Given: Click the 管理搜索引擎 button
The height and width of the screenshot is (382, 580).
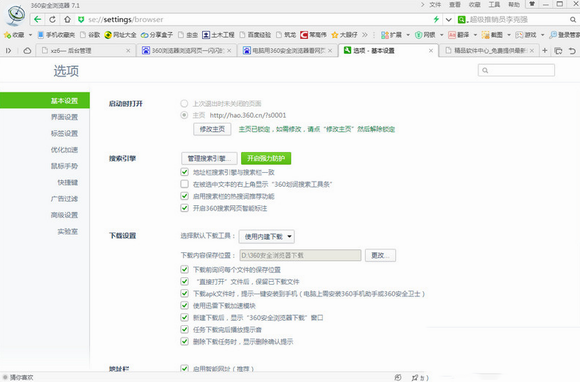Looking at the screenshot, I should point(209,158).
